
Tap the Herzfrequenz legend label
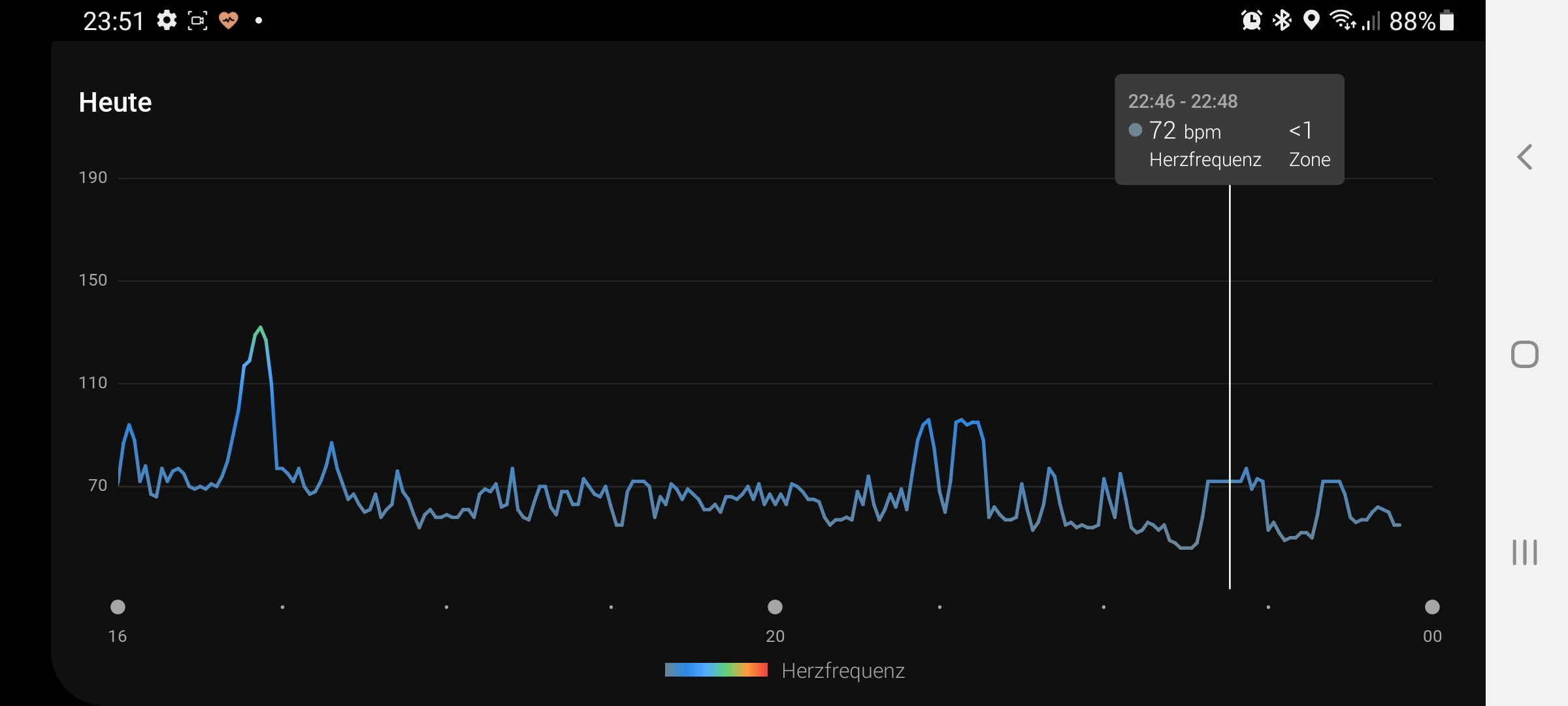[843, 671]
